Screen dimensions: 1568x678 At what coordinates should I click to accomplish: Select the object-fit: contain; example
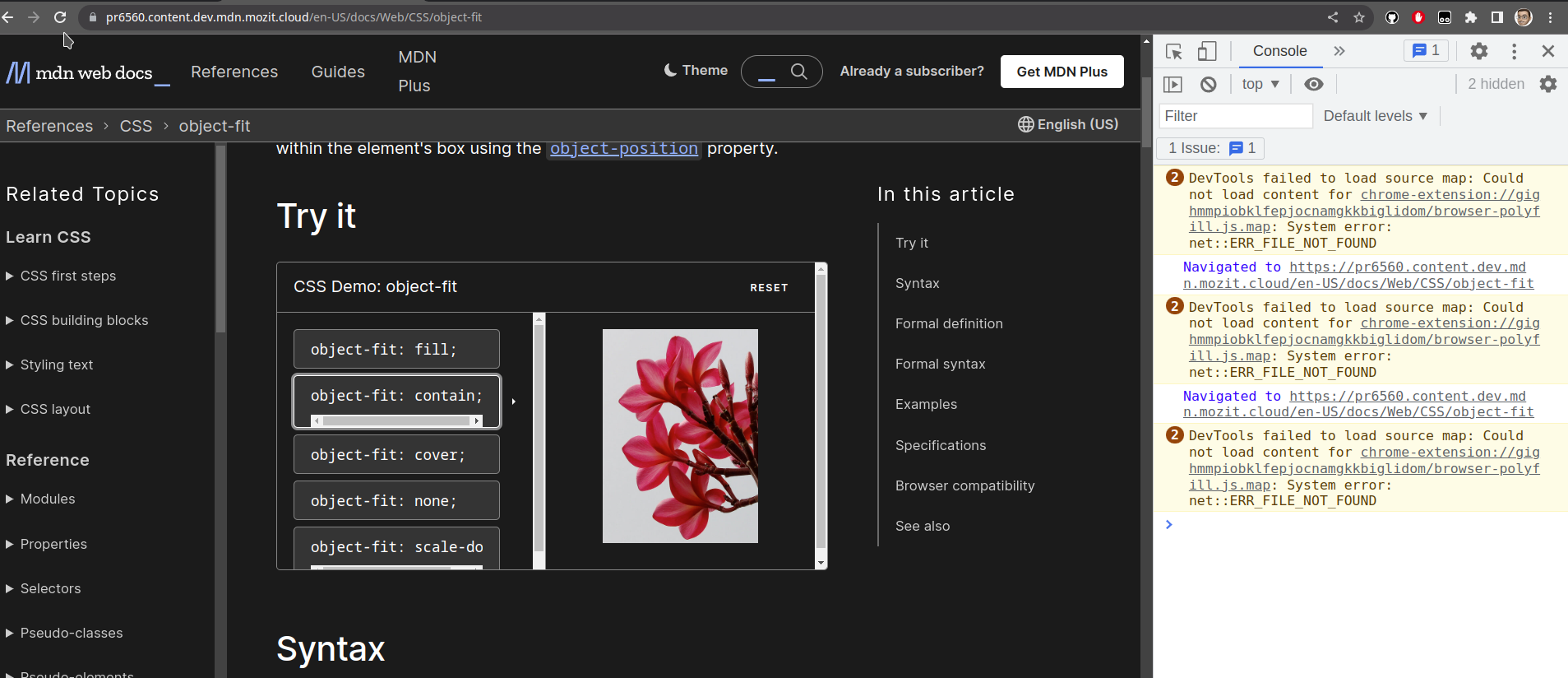tap(396, 401)
